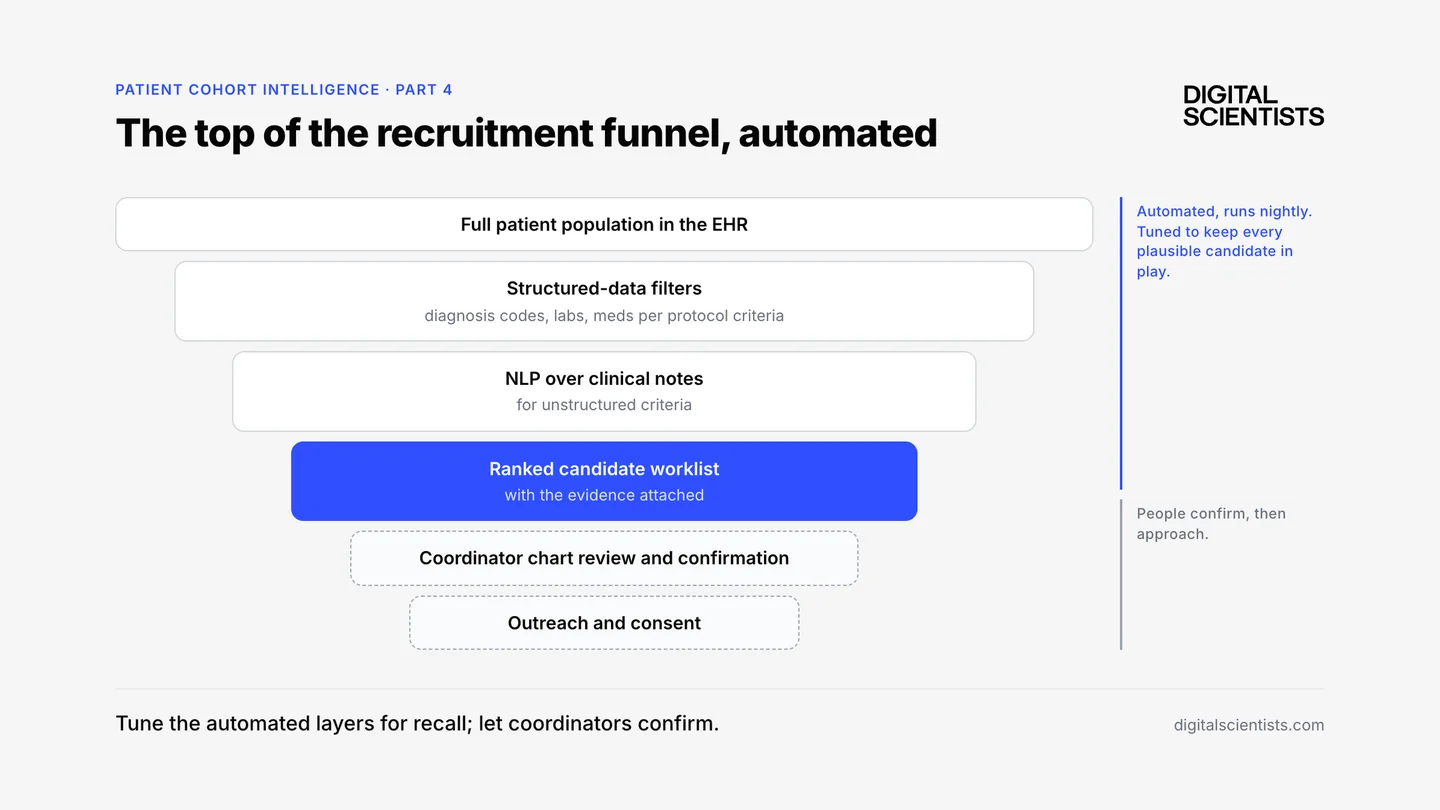The width and height of the screenshot is (1440, 810).
Task: Click 'with the evidence attached' subtitle
Action: pyautogui.click(x=604, y=495)
